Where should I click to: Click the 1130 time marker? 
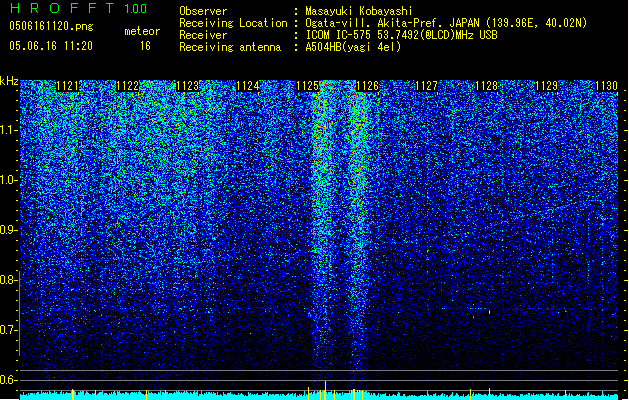(607, 86)
